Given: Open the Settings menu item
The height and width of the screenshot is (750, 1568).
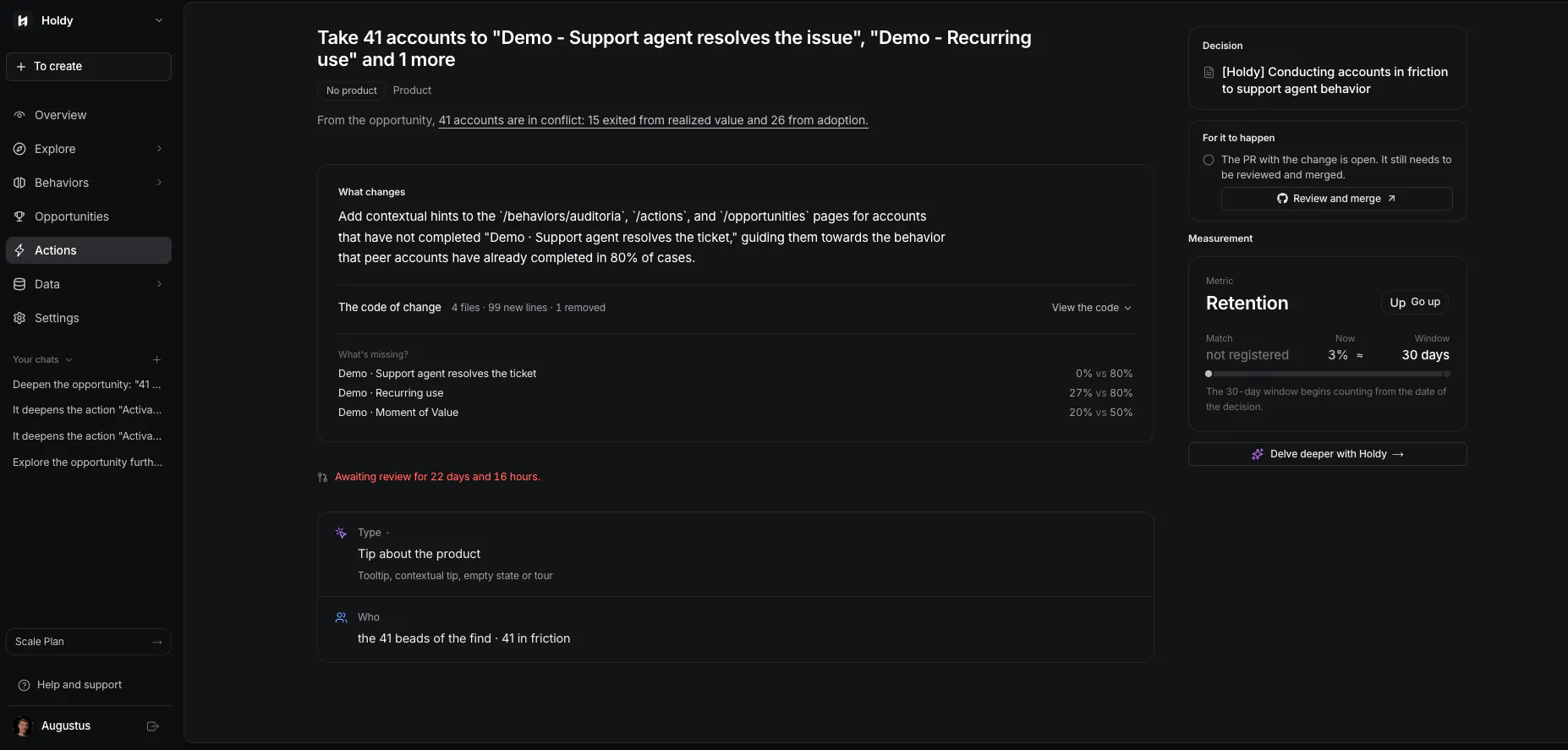Looking at the screenshot, I should tap(89, 318).
